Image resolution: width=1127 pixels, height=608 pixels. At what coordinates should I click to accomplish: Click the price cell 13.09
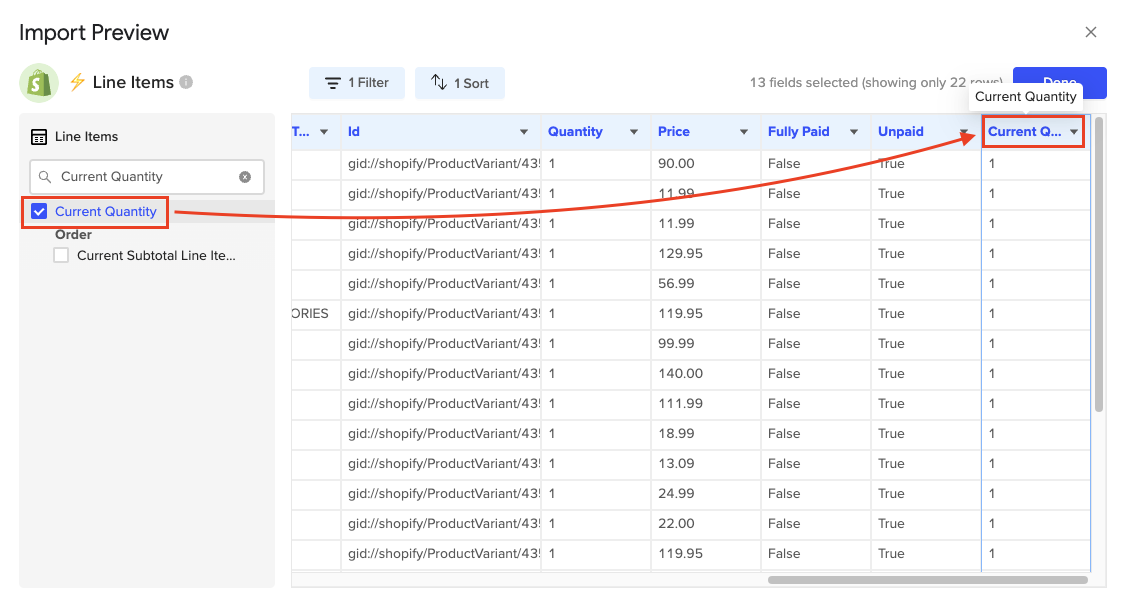click(x=706, y=464)
